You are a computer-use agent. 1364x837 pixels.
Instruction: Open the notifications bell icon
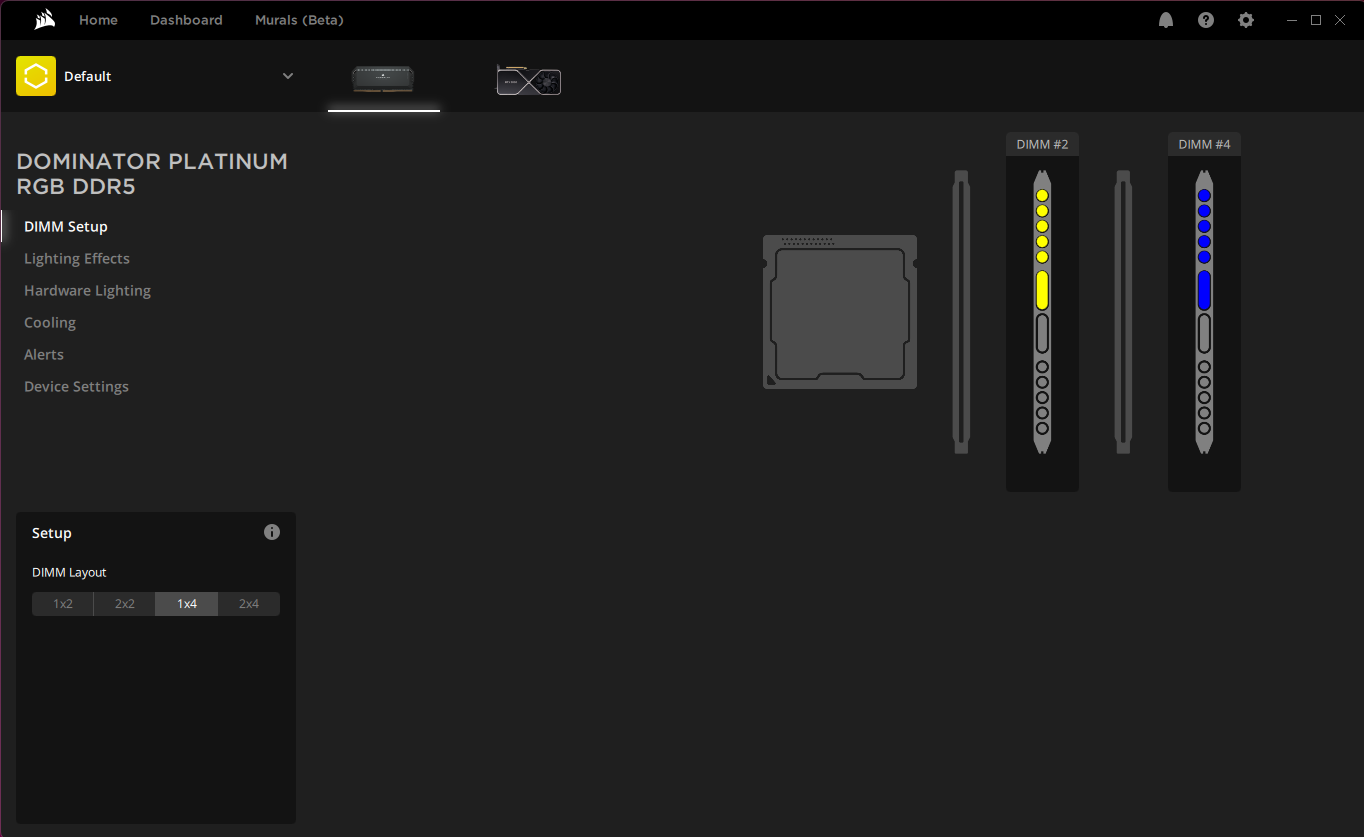point(1166,20)
